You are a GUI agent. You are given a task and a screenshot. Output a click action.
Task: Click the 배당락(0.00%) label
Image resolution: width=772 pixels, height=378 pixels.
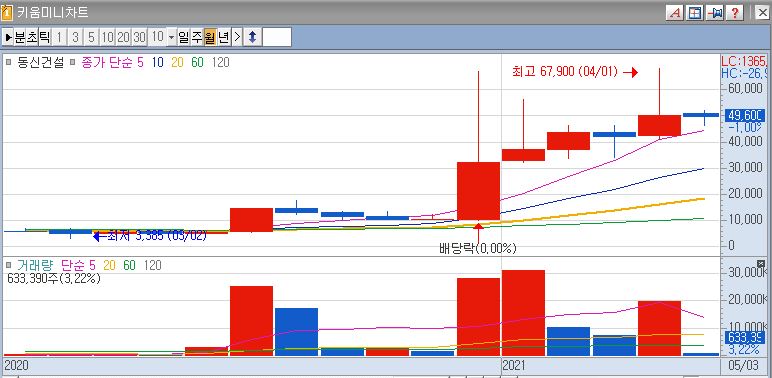pos(478,249)
